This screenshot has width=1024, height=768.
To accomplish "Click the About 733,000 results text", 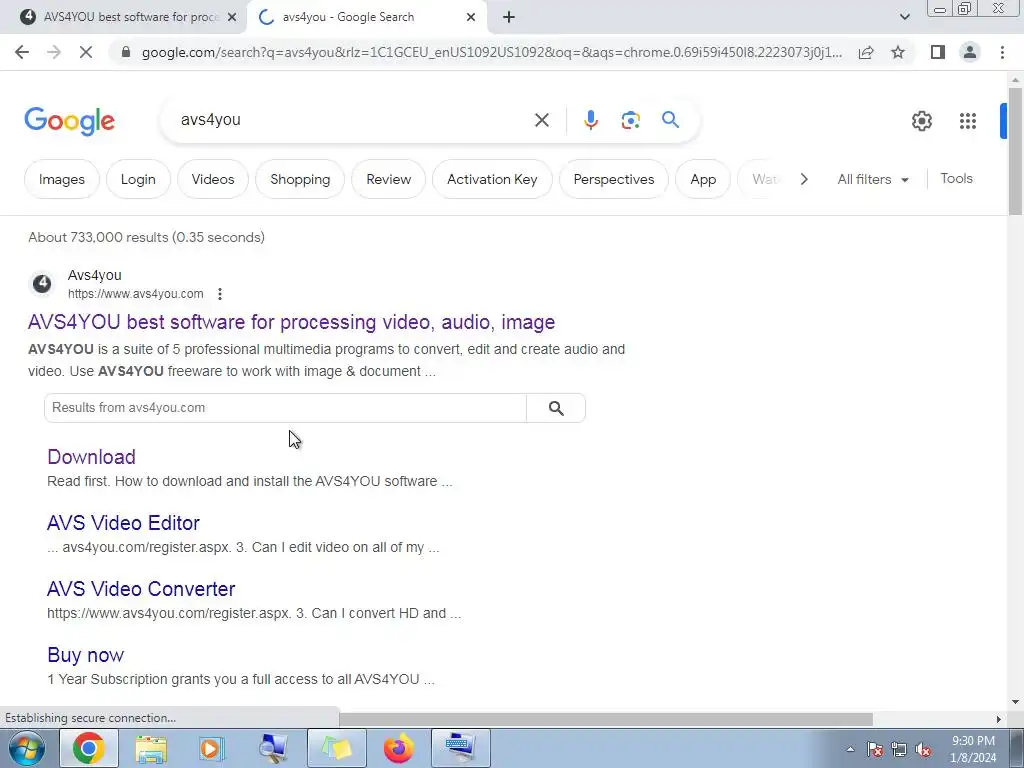I will (146, 237).
